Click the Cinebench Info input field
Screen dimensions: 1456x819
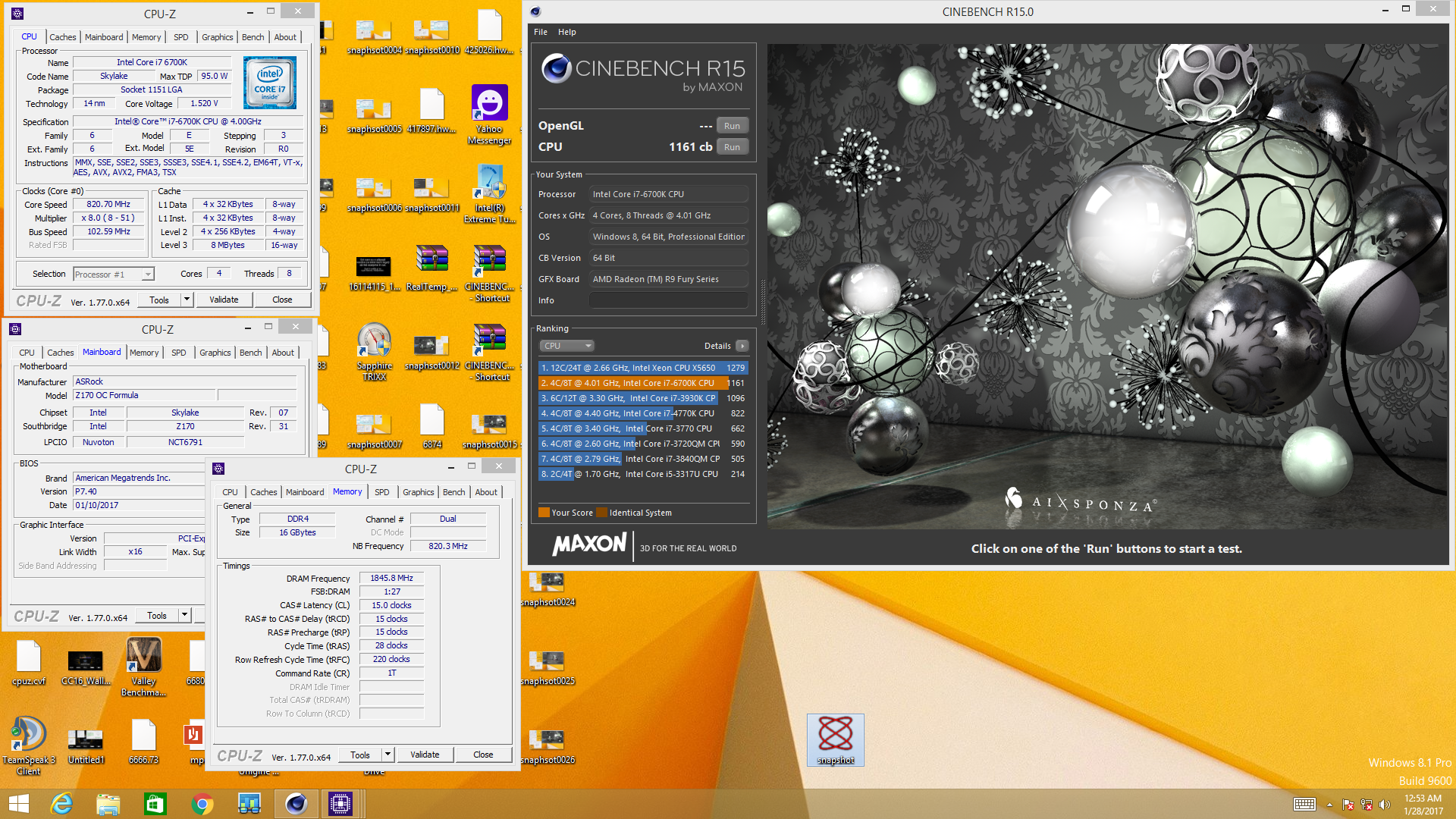click(x=669, y=300)
